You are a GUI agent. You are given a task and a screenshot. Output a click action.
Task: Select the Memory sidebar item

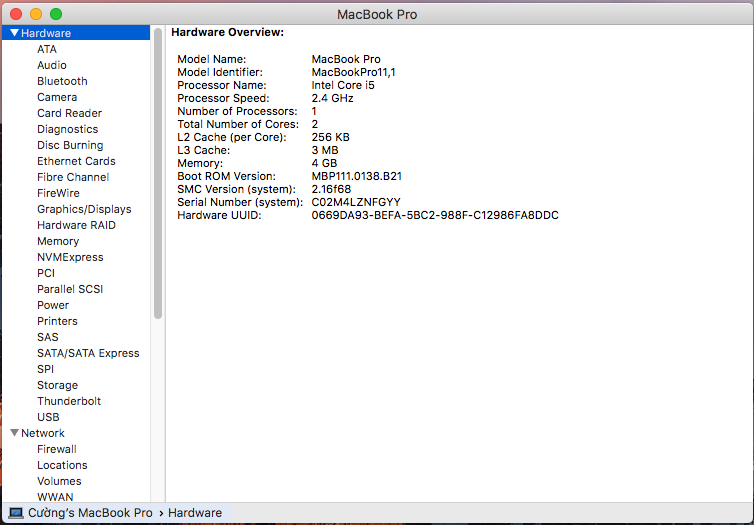pyautogui.click(x=58, y=241)
